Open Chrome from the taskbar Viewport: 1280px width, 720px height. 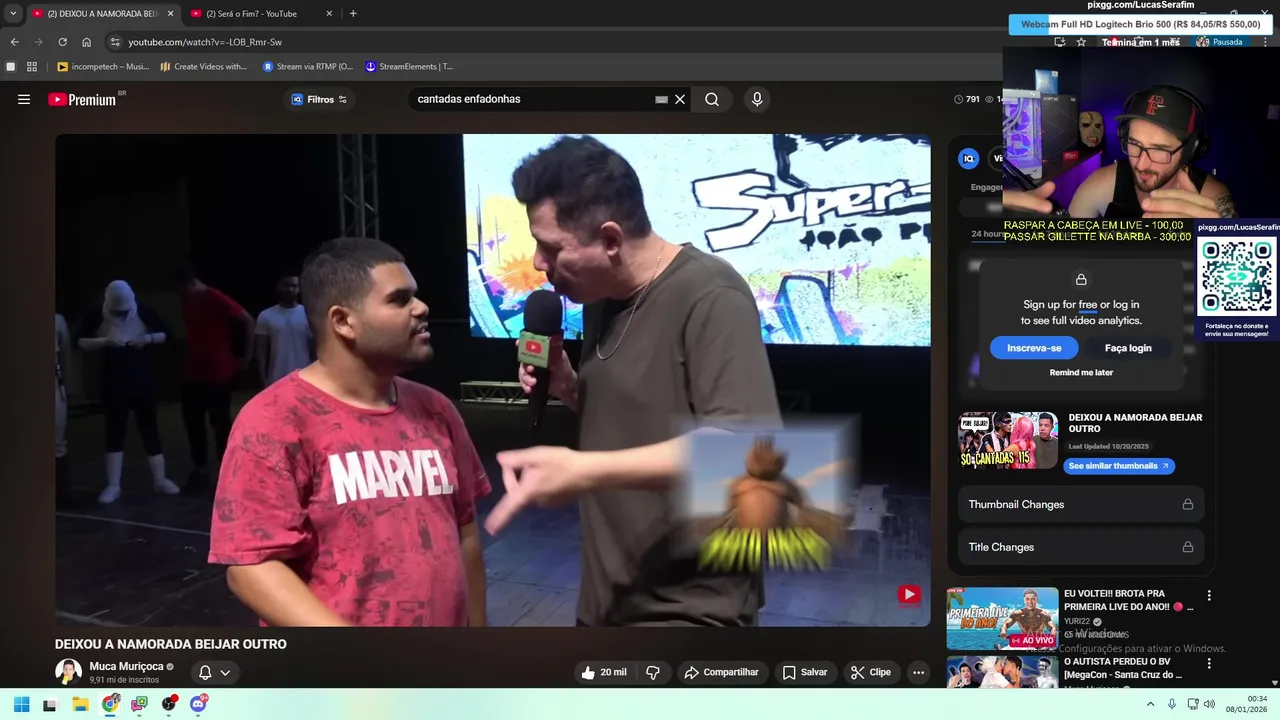pyautogui.click(x=110, y=704)
